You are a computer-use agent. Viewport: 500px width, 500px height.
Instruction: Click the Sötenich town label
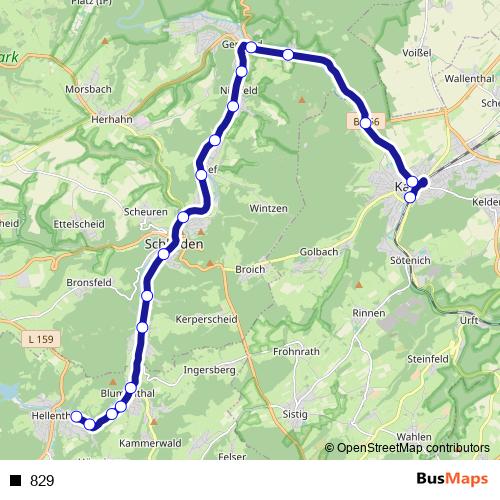point(410,260)
